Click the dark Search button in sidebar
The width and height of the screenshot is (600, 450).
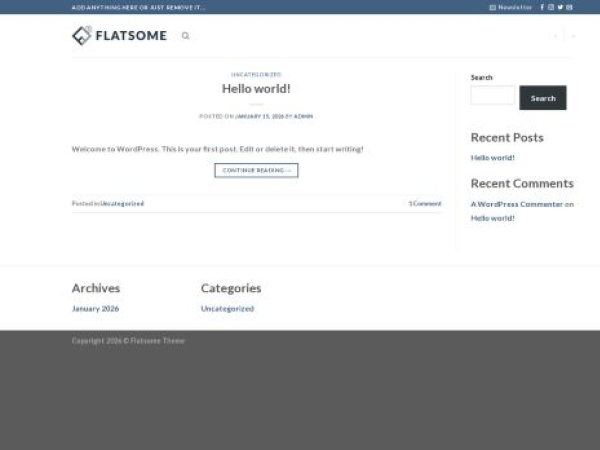[543, 98]
